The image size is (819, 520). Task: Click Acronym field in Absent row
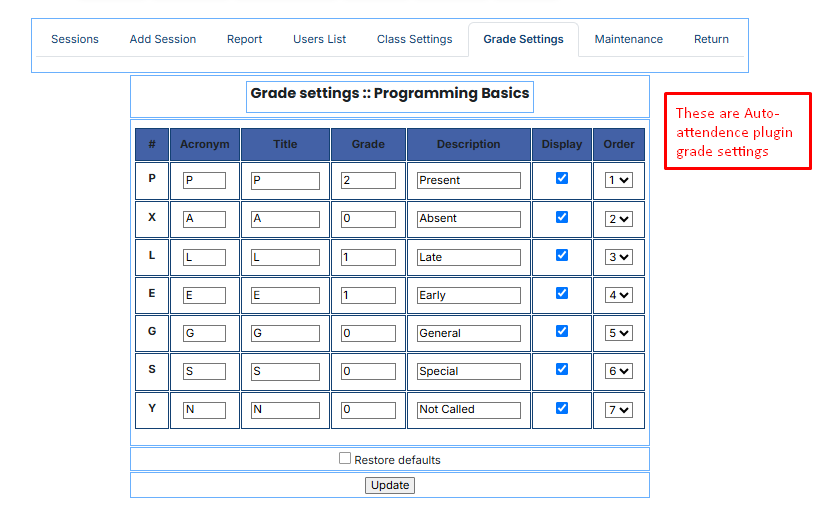[x=204, y=219]
